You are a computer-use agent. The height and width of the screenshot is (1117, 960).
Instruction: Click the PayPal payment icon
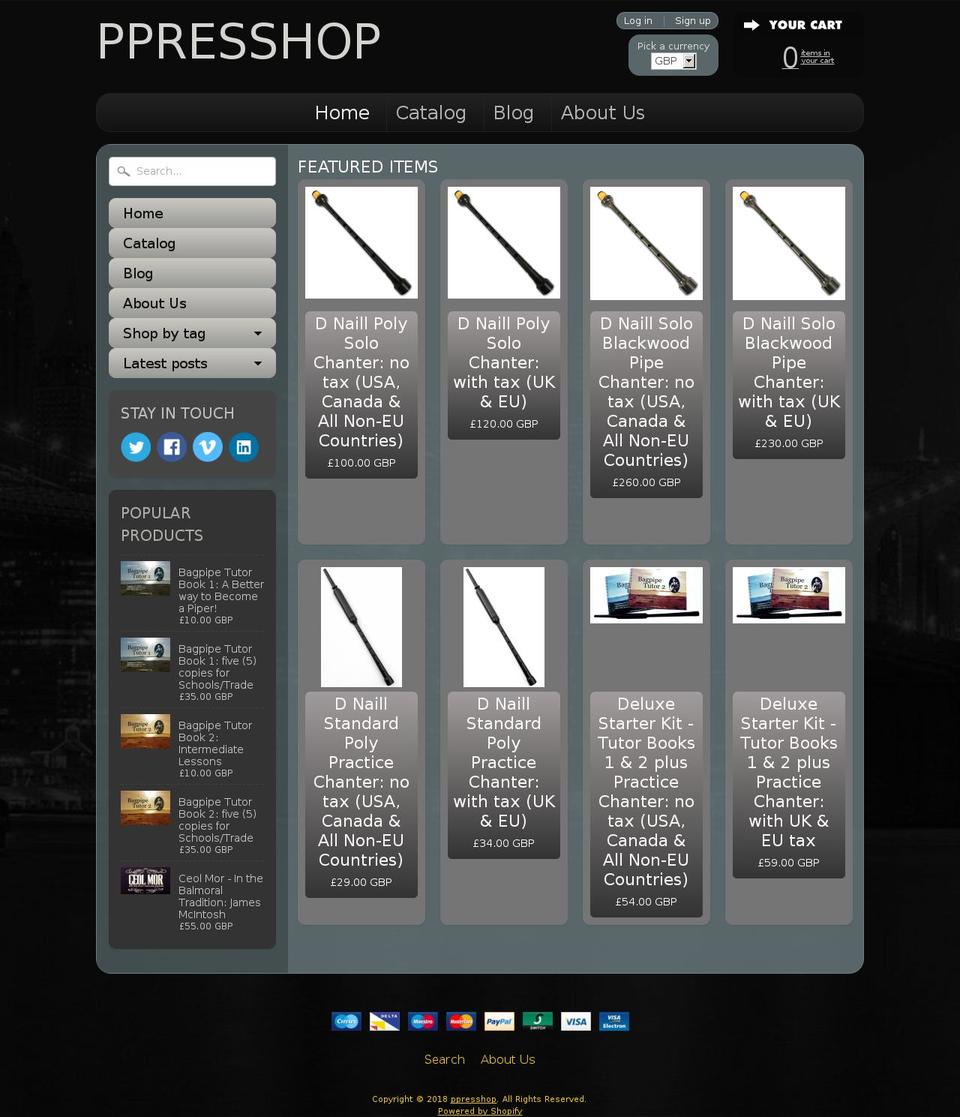tap(499, 1022)
